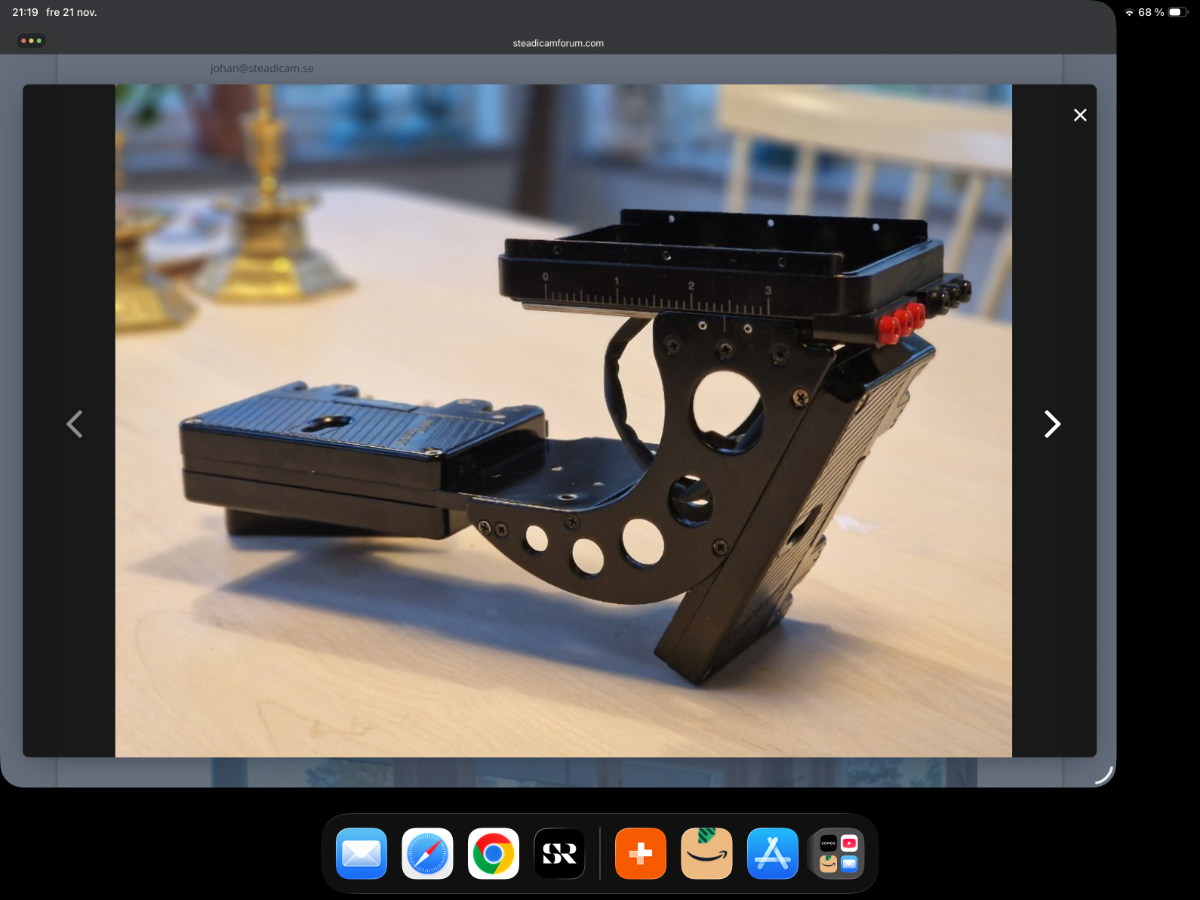This screenshot has width=1200, height=900.
Task: Click the window resize handle at corner
Action: click(x=1103, y=774)
